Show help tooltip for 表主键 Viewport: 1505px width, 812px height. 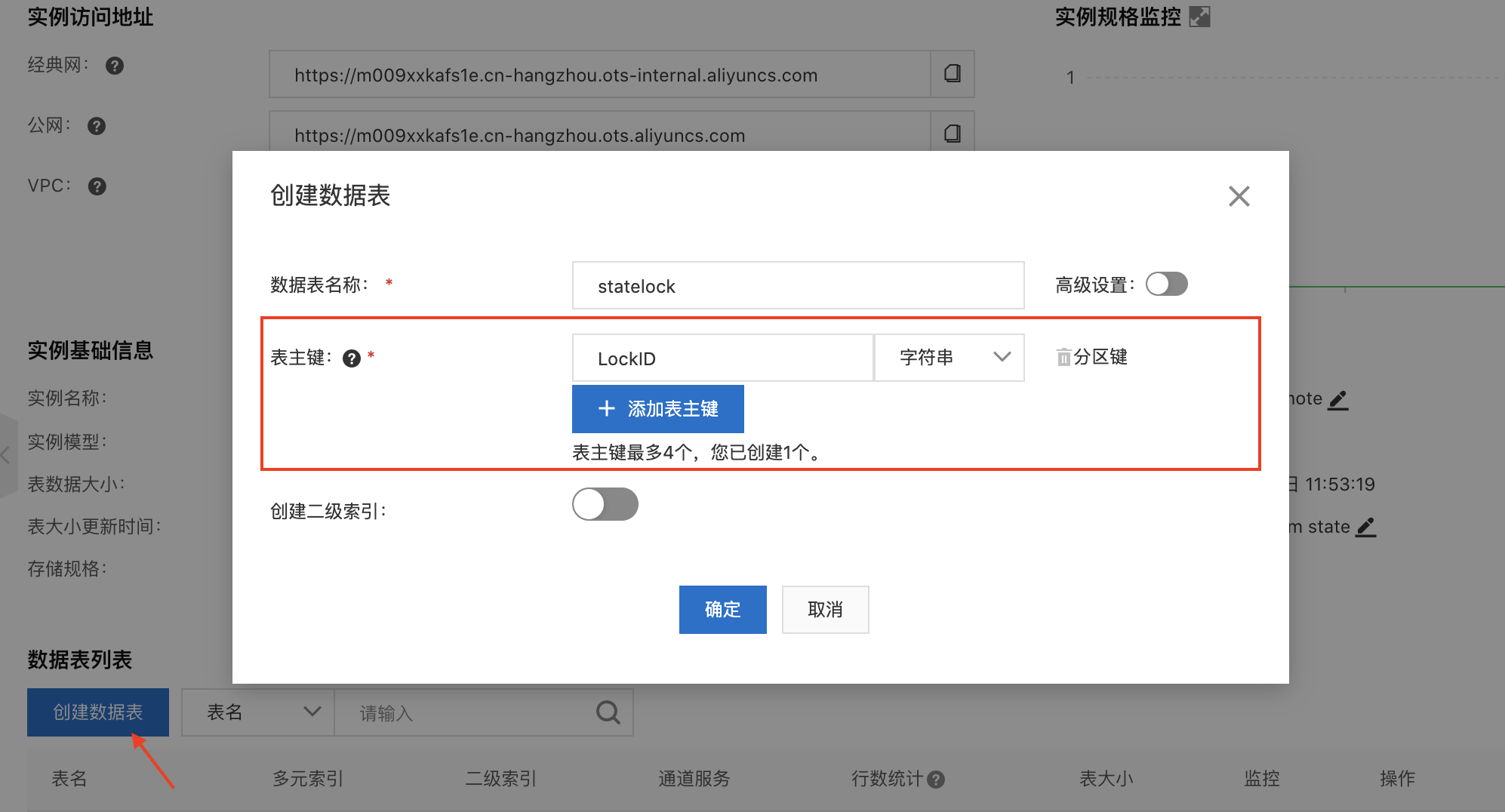pyautogui.click(x=352, y=358)
